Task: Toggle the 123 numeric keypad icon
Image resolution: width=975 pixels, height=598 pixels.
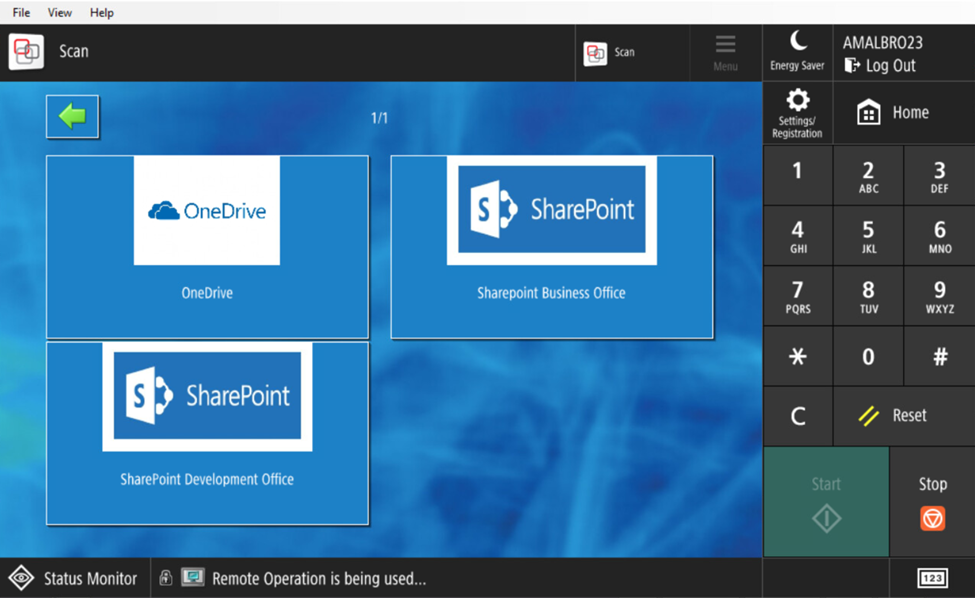Action: click(x=933, y=578)
